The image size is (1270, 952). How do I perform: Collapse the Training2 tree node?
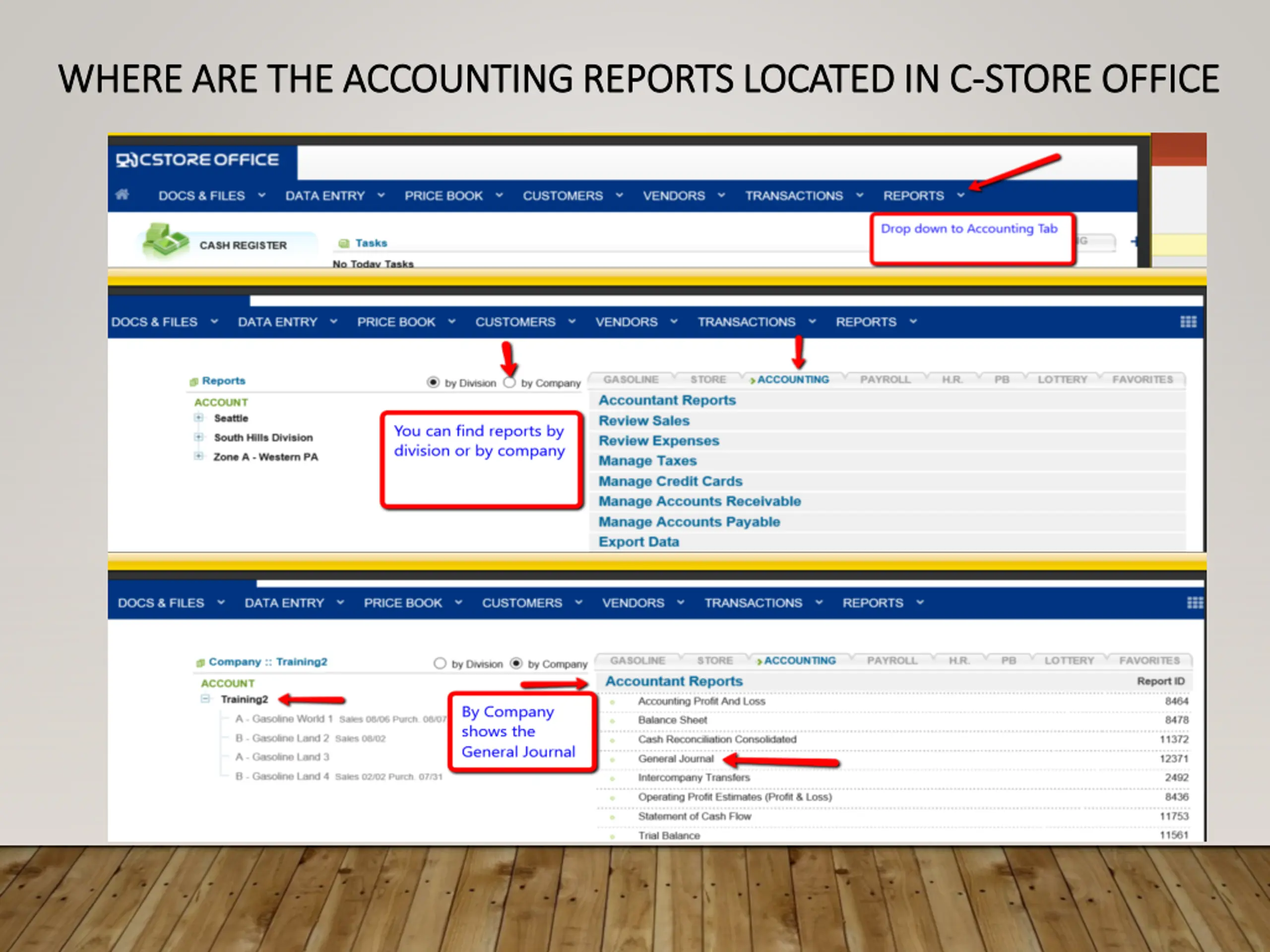[205, 699]
